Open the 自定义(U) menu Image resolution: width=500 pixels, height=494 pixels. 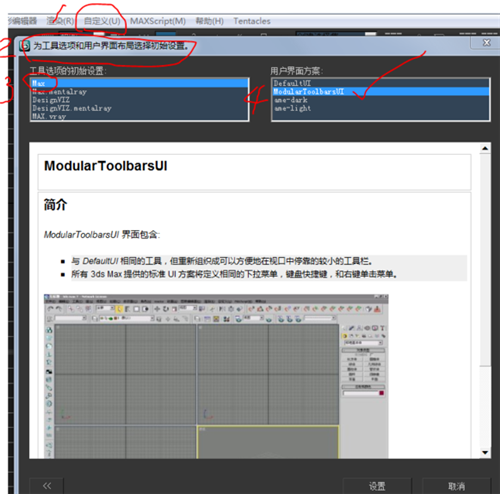tap(102, 21)
